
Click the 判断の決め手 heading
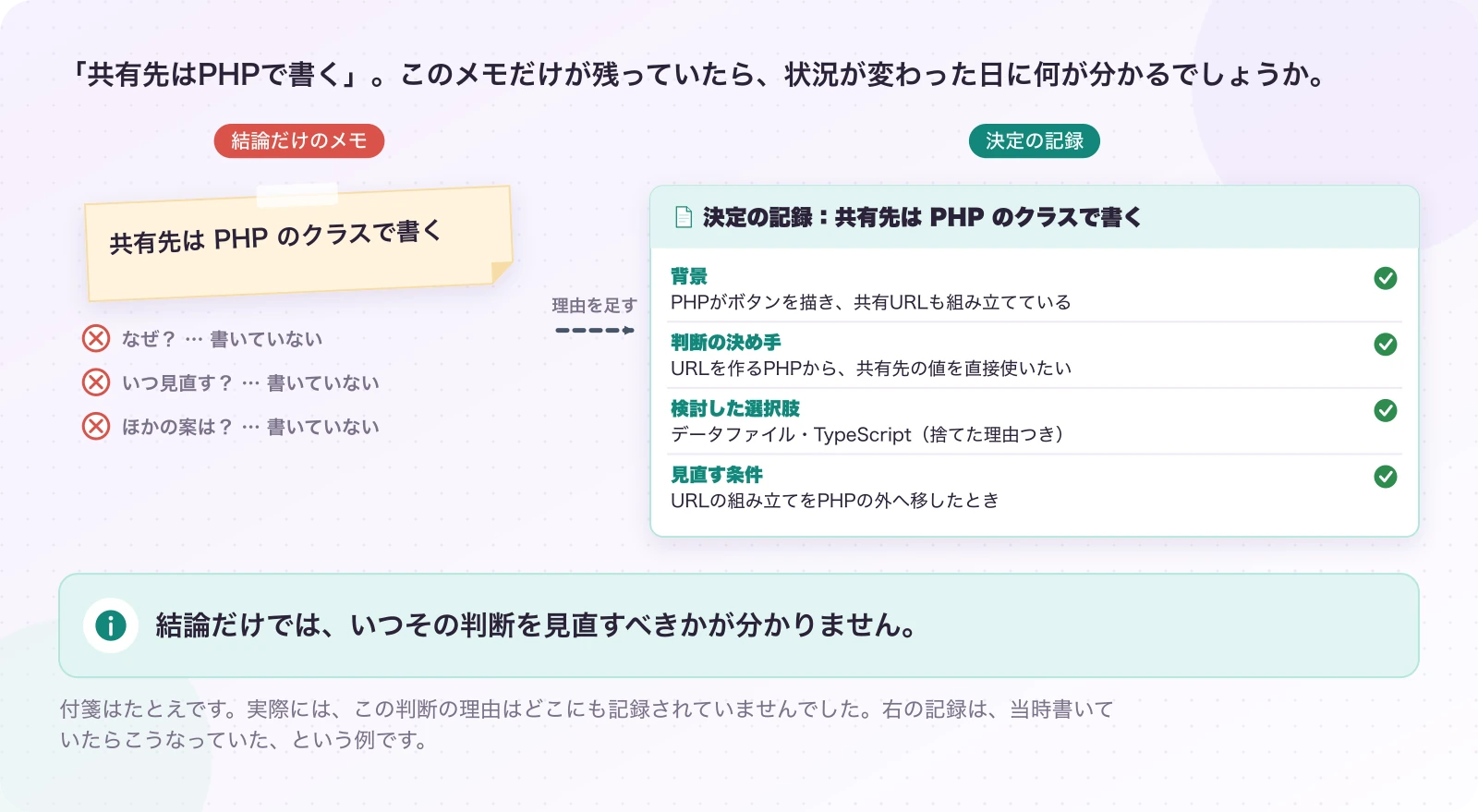726,343
